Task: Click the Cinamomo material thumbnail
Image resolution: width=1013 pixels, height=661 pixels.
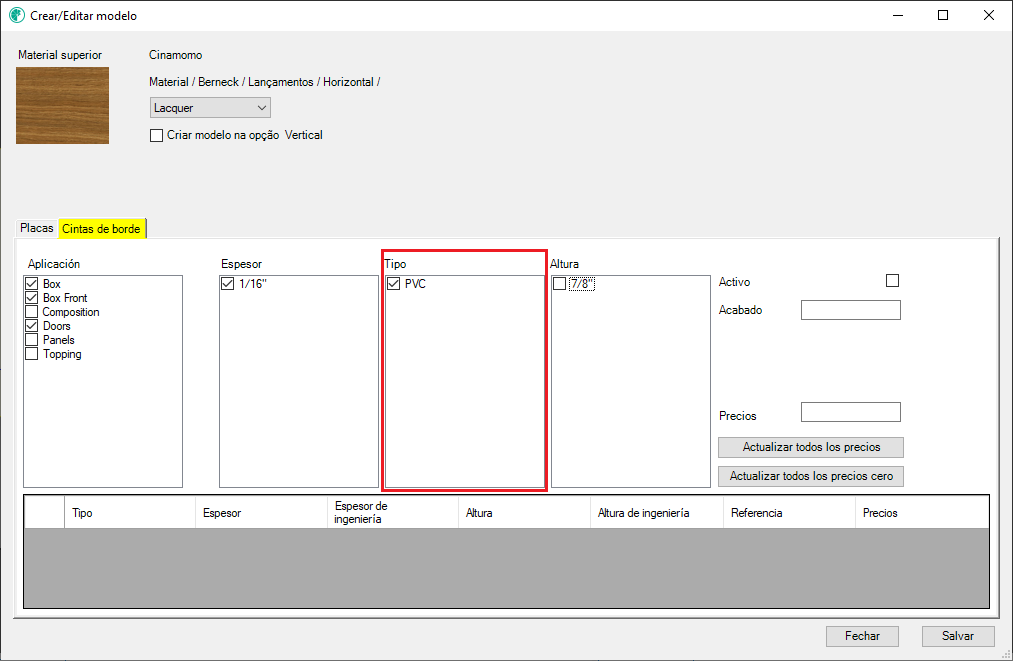Action: point(63,105)
